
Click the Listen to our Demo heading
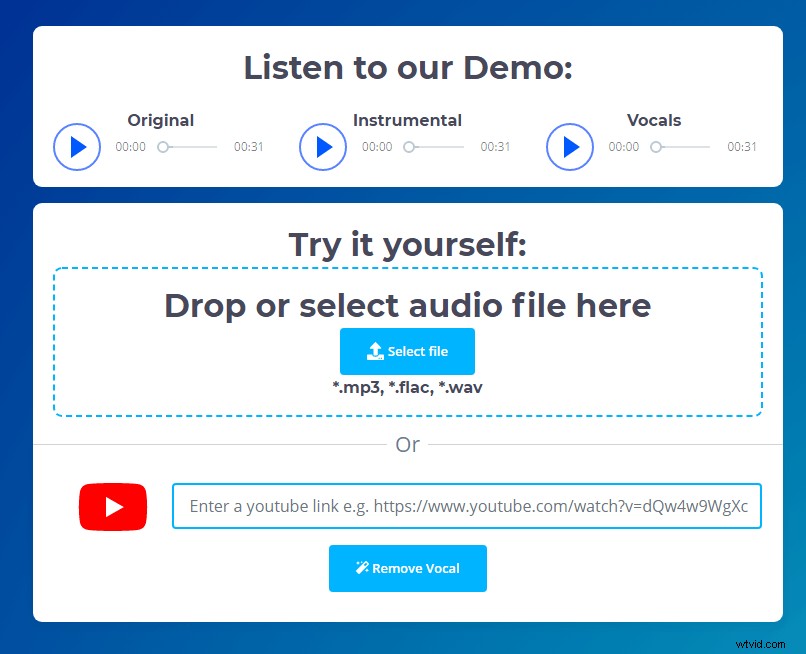coord(408,67)
